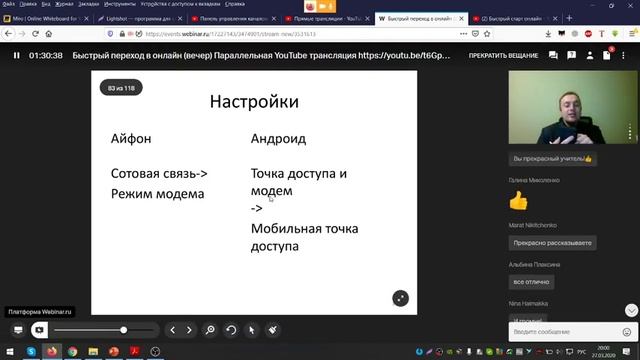Open the 'Справка' menu
The height and width of the screenshot is (360, 640).
[235, 4]
